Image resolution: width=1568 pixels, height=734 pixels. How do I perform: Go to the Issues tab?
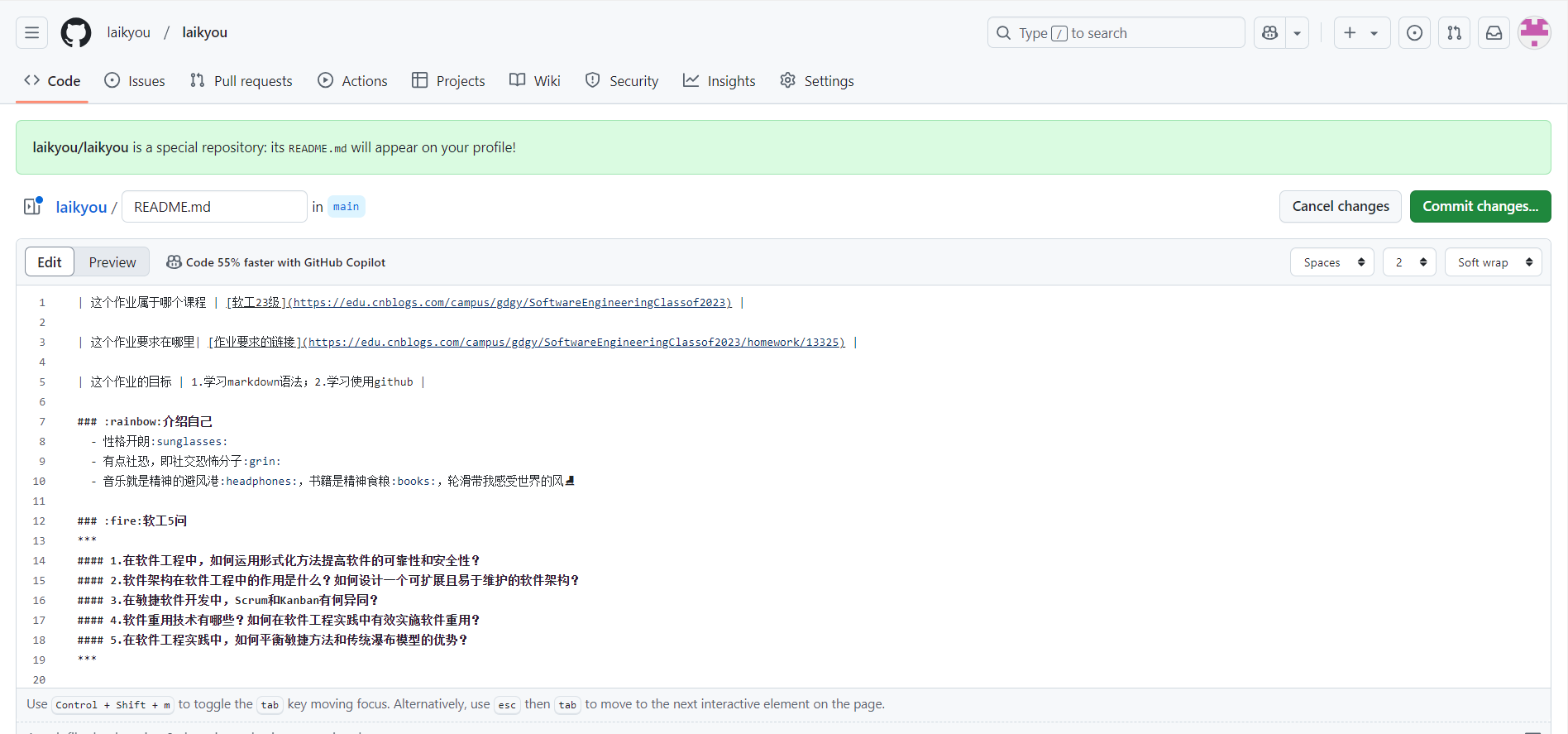[135, 81]
